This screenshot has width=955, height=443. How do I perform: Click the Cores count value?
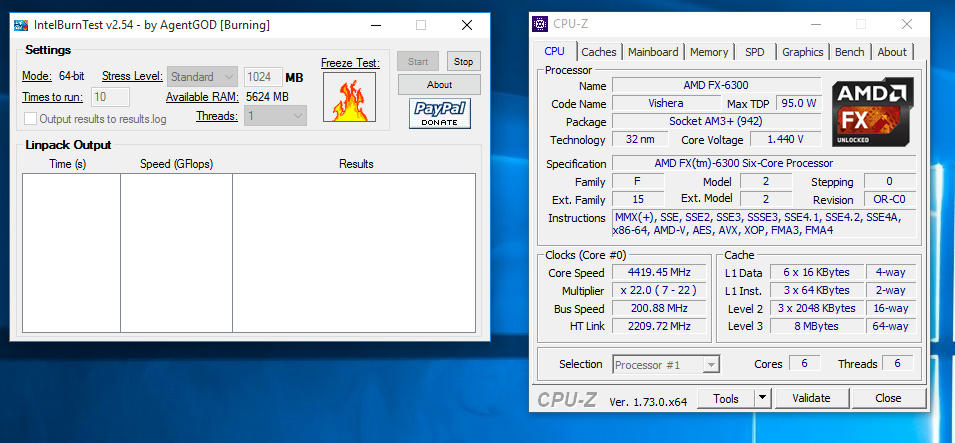[805, 363]
